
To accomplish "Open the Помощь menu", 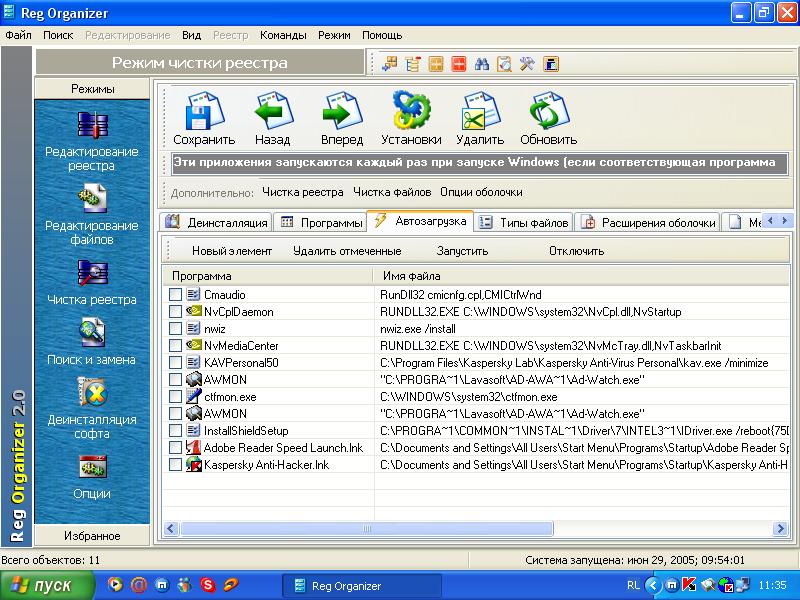I will point(382,35).
